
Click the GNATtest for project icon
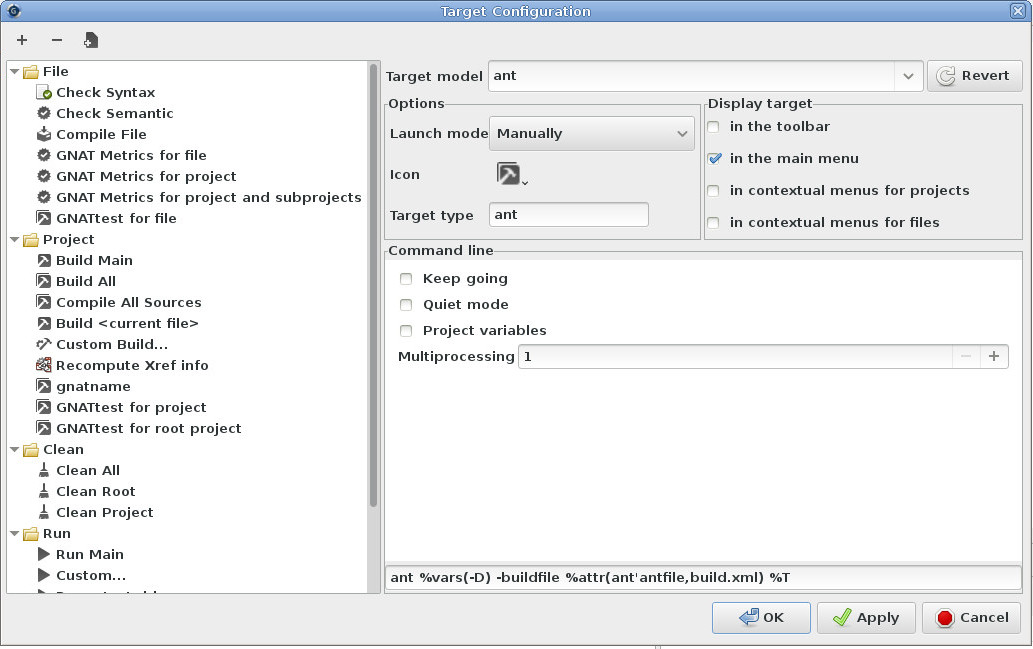(43, 407)
